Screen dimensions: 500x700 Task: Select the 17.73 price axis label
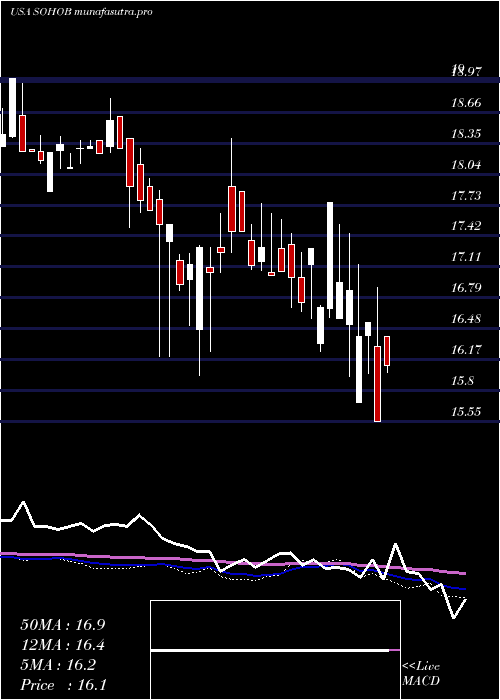click(x=467, y=196)
